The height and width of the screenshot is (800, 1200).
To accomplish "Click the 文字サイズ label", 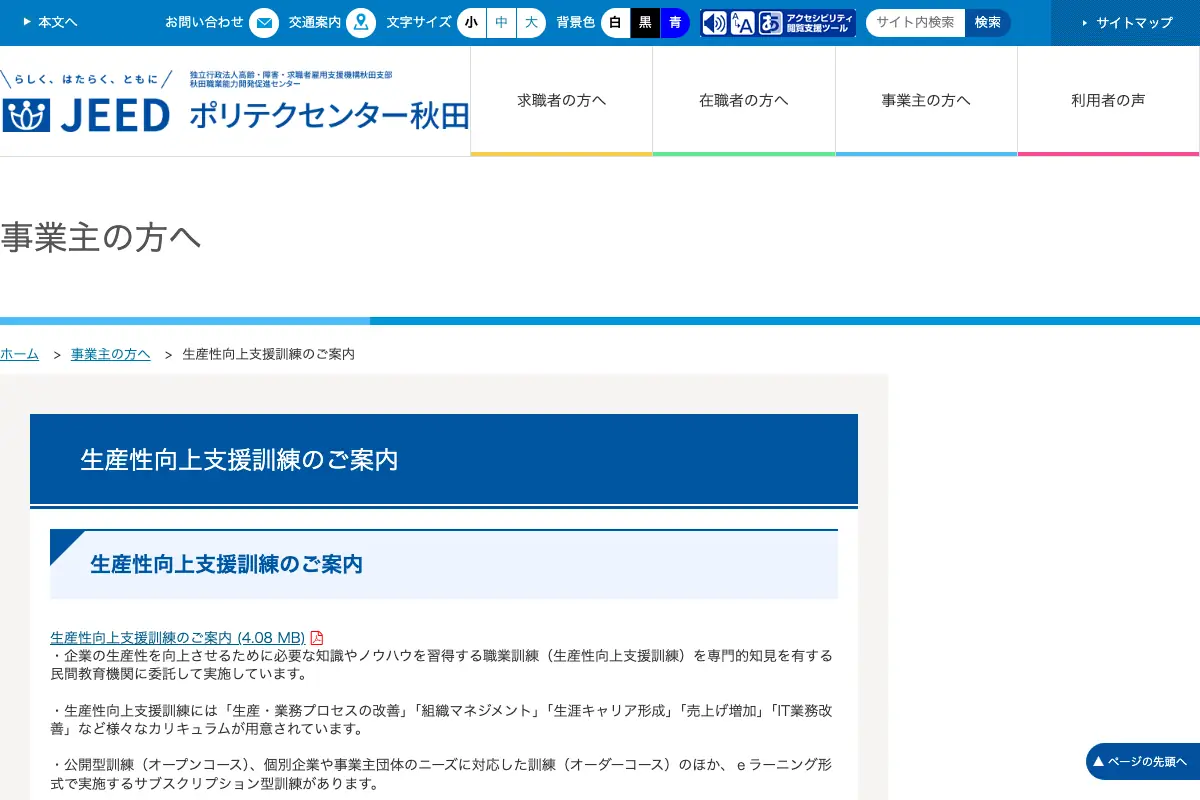I will coord(419,22).
